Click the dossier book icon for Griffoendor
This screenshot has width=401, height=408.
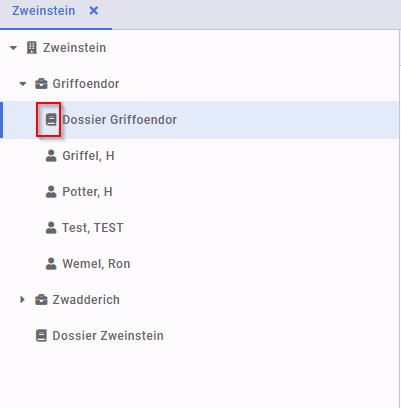pos(51,120)
